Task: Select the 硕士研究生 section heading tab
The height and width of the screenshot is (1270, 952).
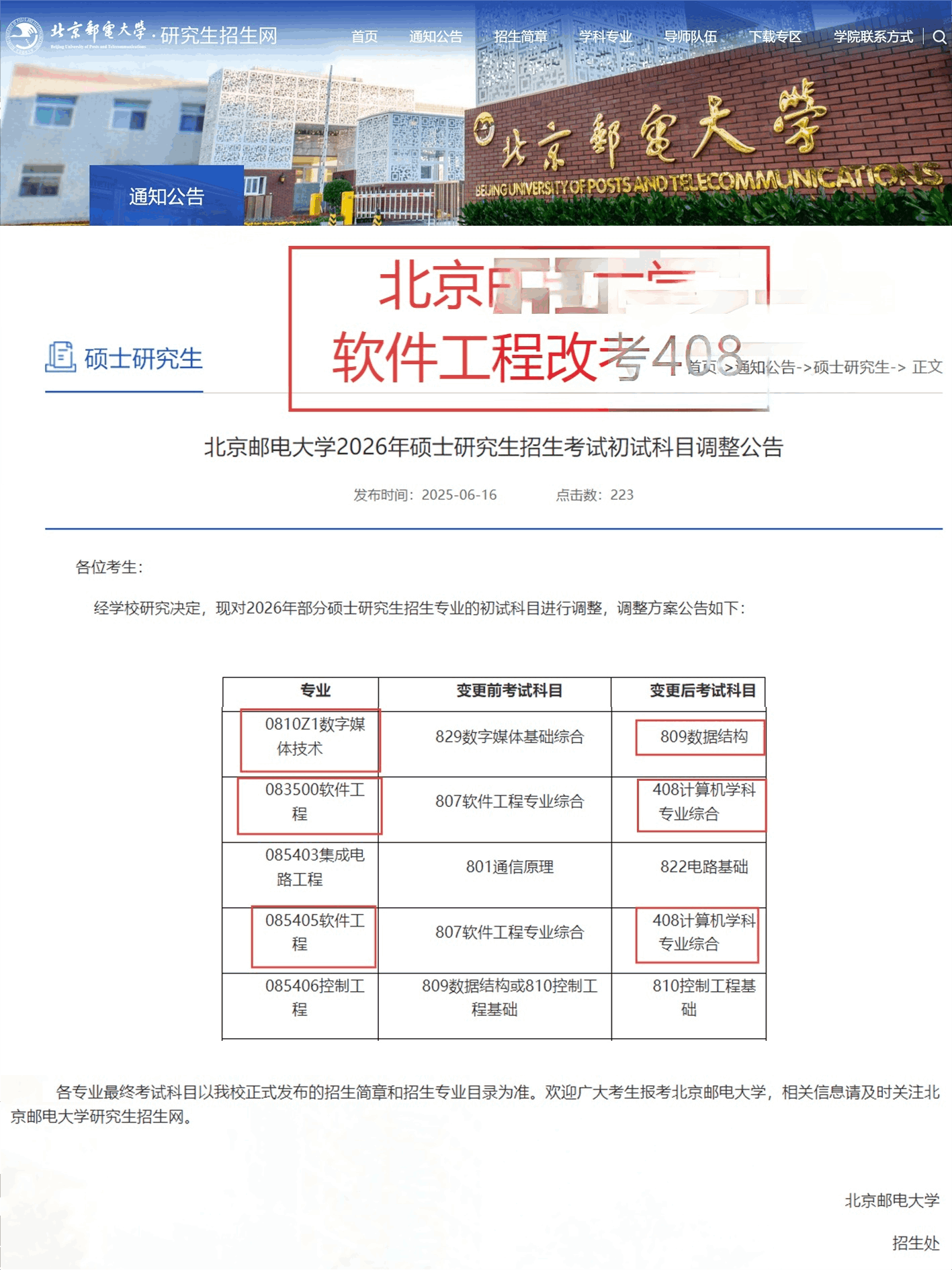Action: [143, 359]
